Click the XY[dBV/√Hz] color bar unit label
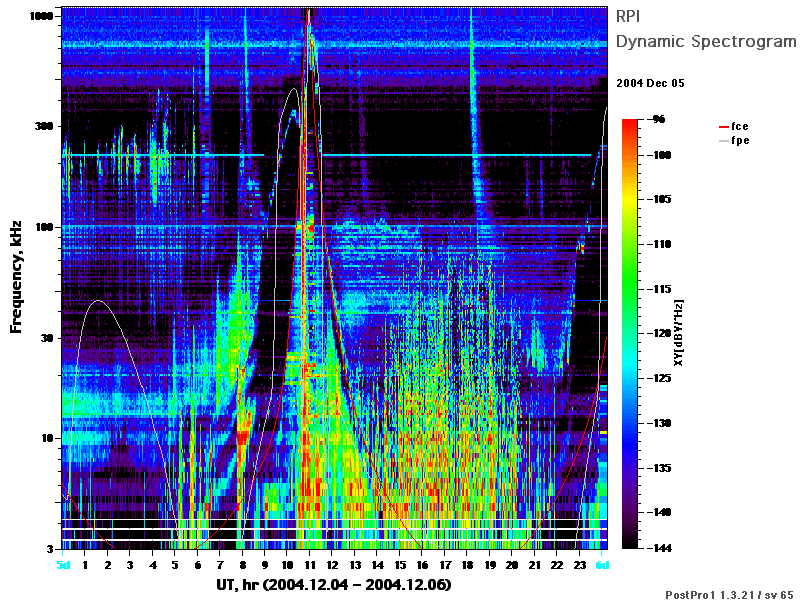 (x=678, y=333)
